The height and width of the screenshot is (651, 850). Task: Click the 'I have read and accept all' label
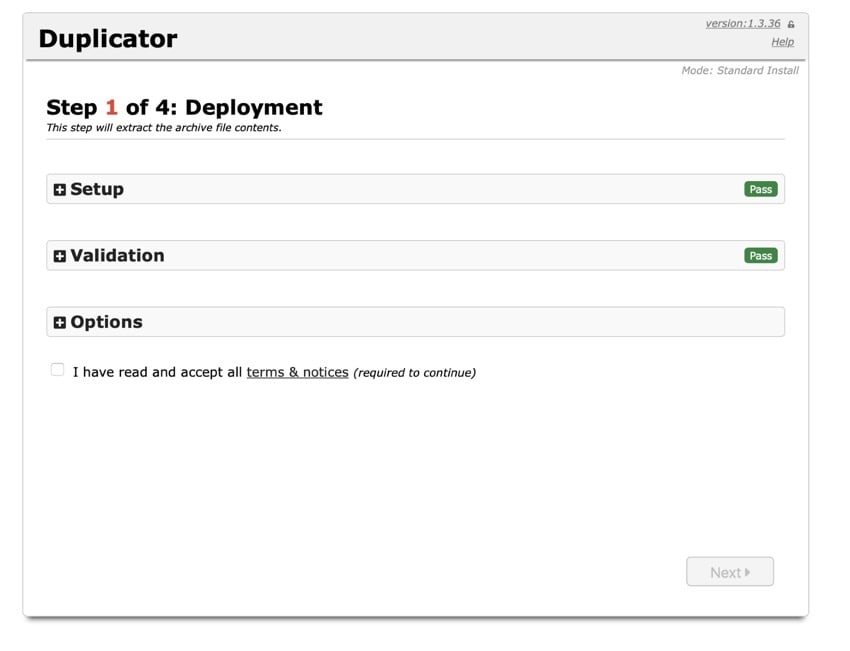coord(157,372)
